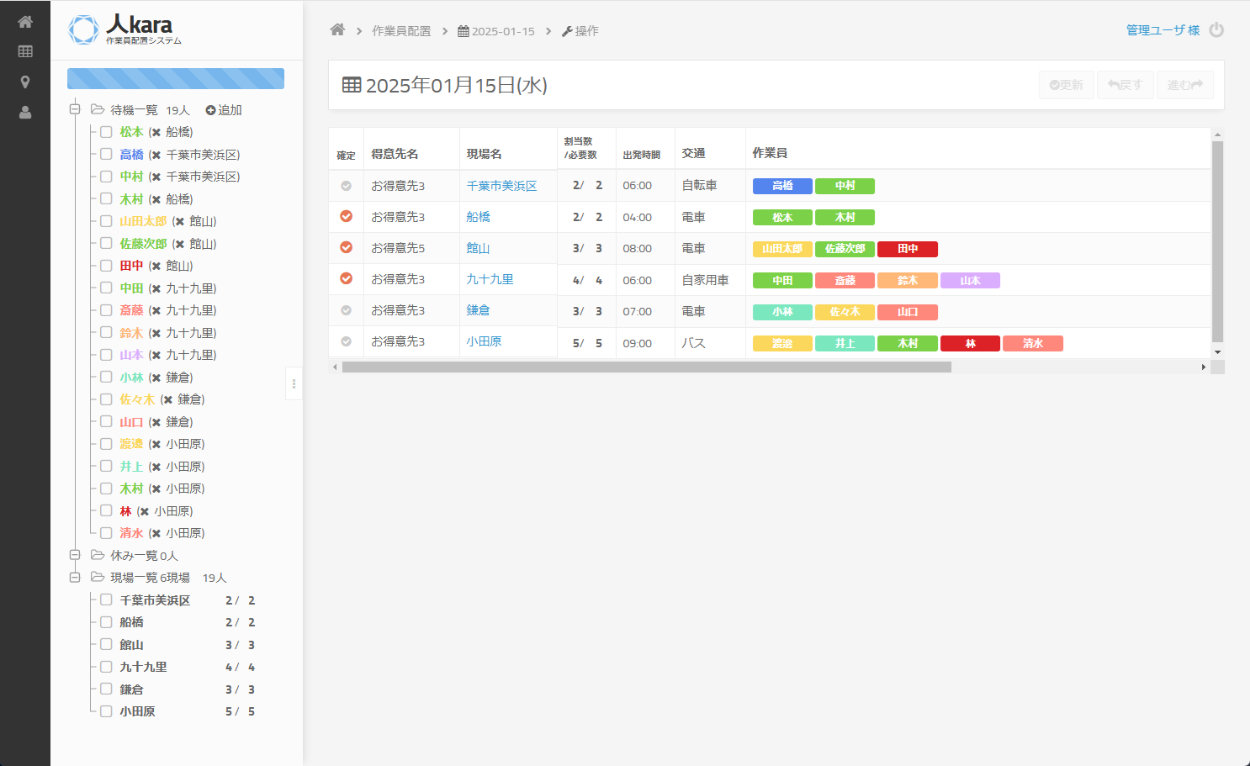Toggle confirmed check for 館山 row
The image size is (1250, 766).
[346, 247]
